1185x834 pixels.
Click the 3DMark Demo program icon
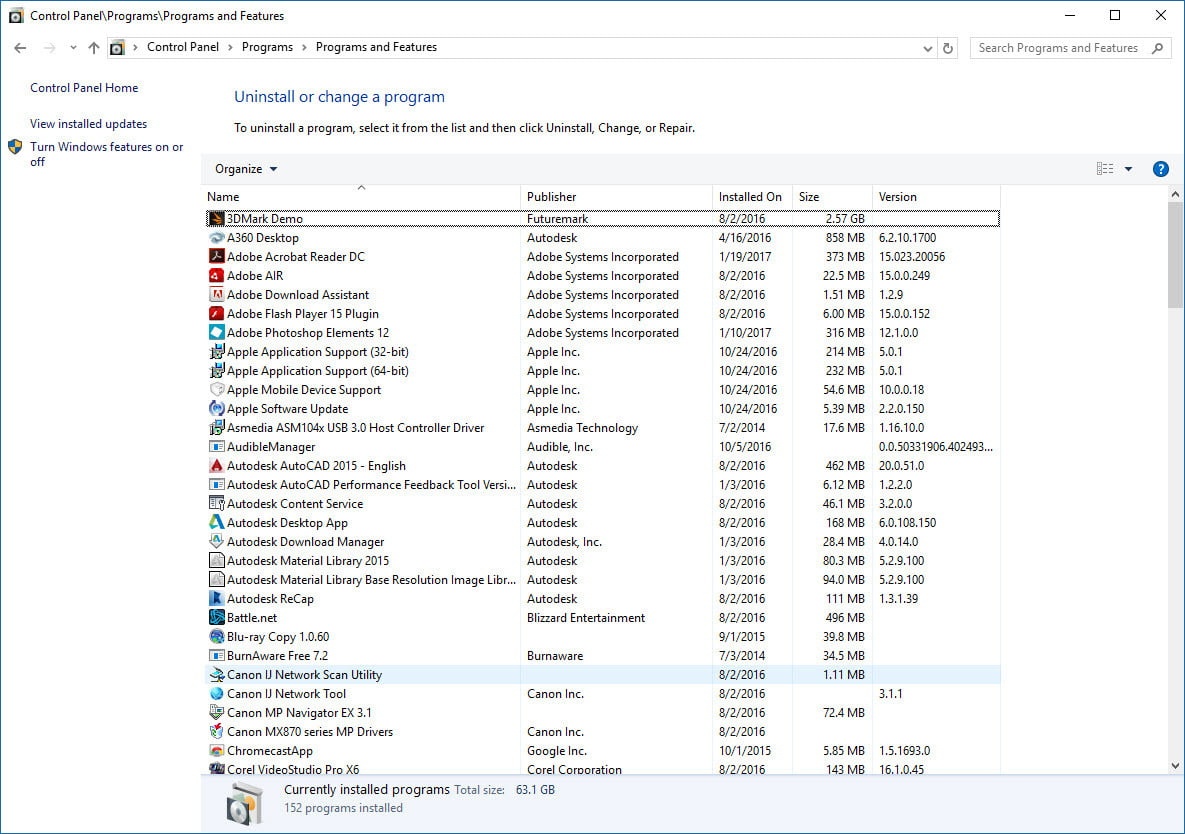216,219
